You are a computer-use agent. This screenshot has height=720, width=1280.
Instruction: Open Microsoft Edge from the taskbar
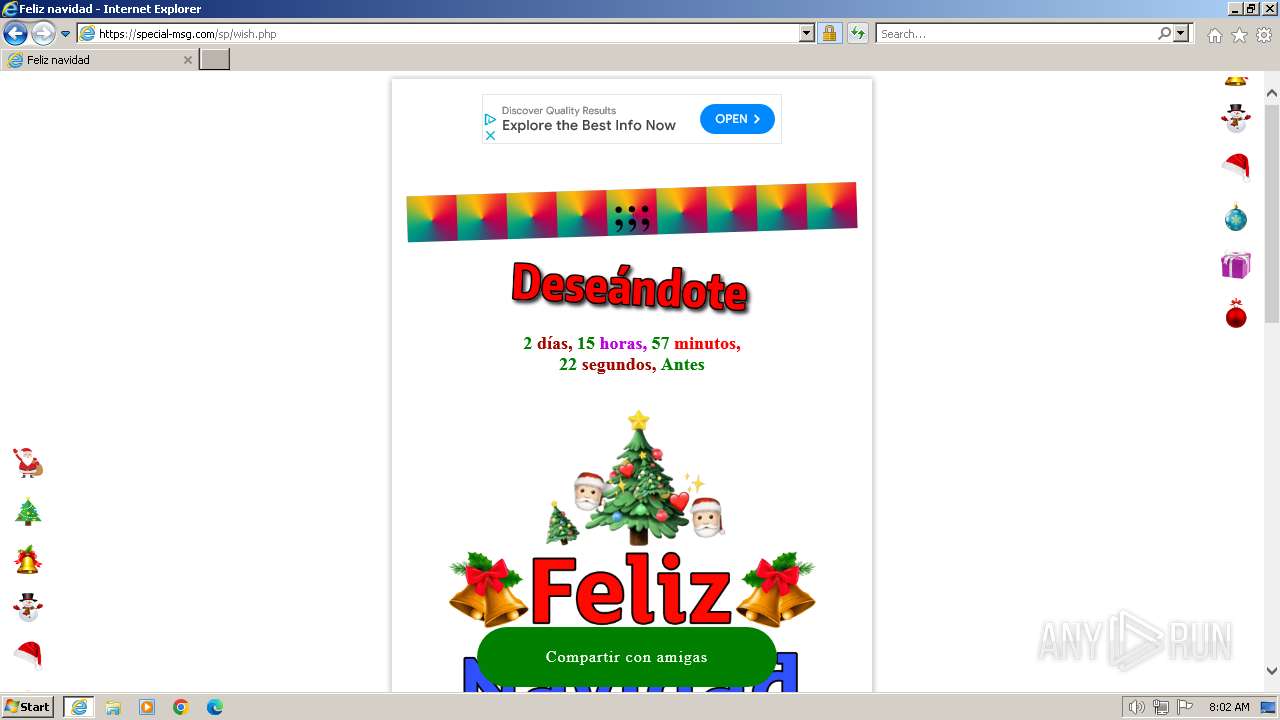coord(215,707)
